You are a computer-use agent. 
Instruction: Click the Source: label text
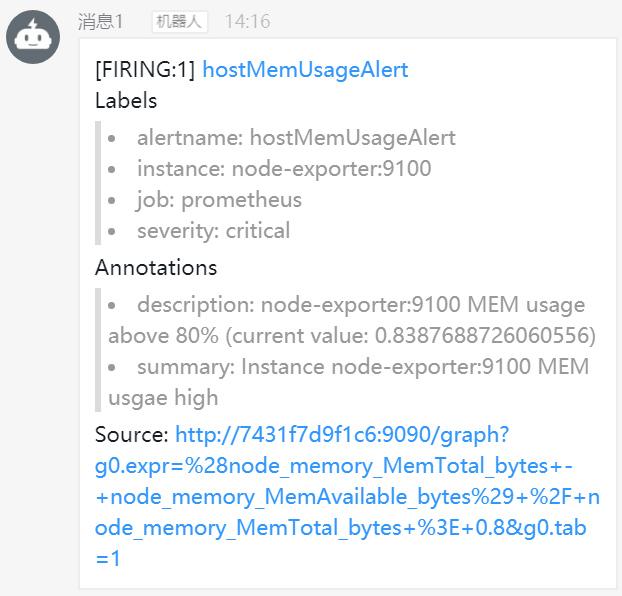[x=132, y=435]
